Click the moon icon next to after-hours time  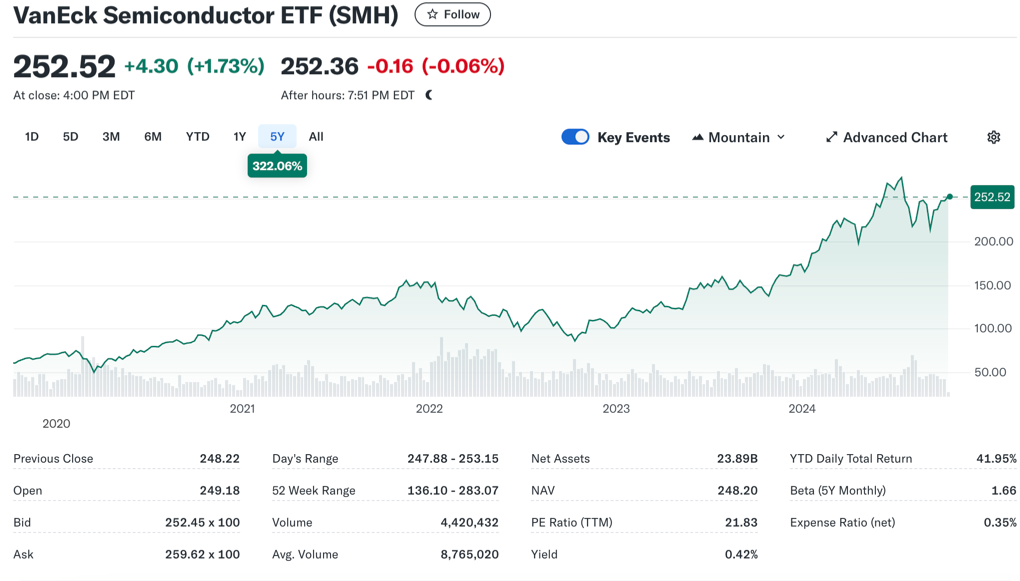(x=428, y=96)
